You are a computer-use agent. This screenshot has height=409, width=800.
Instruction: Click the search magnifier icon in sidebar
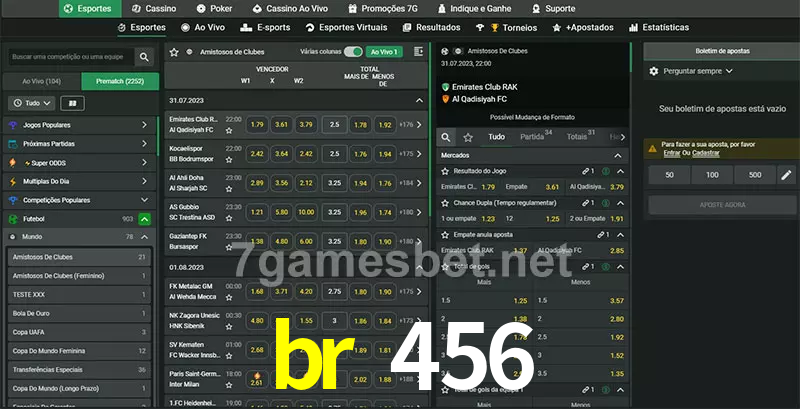[x=144, y=57]
